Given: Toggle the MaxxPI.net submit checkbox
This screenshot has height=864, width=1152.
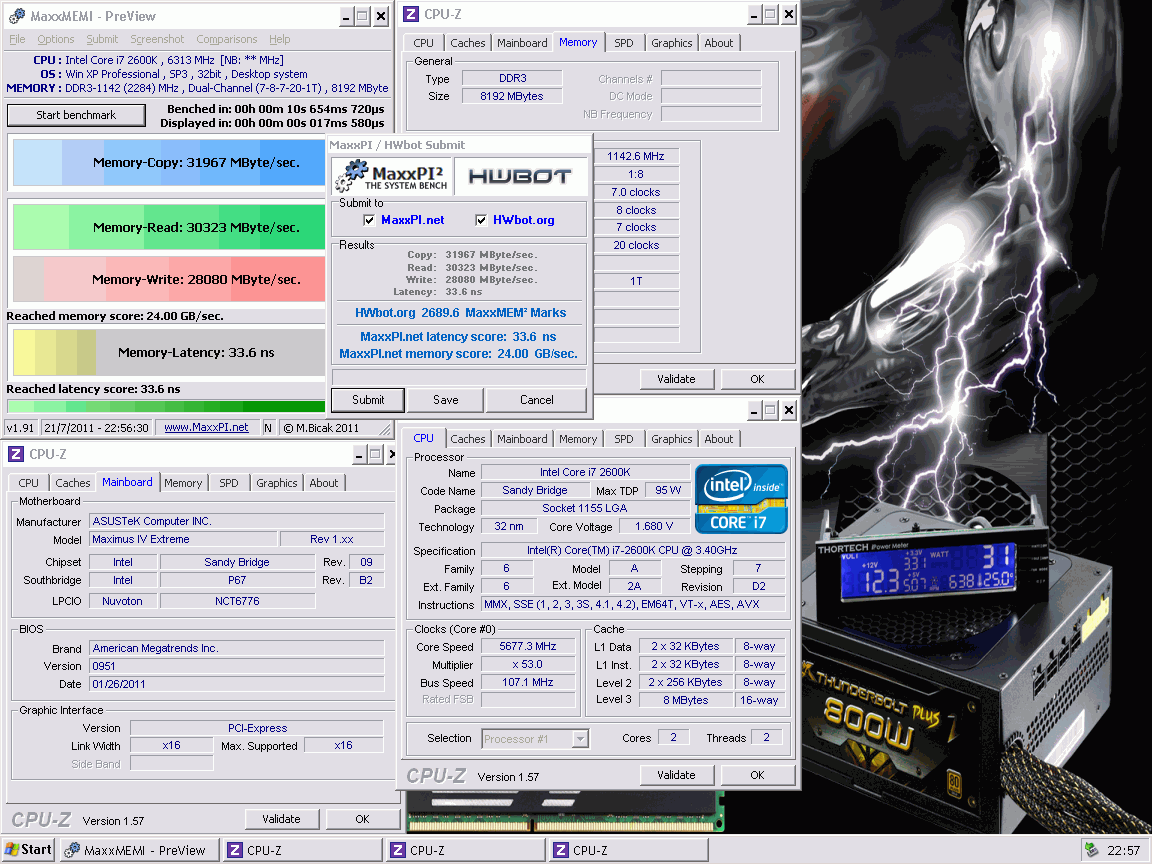Looking at the screenshot, I should click(x=369, y=220).
